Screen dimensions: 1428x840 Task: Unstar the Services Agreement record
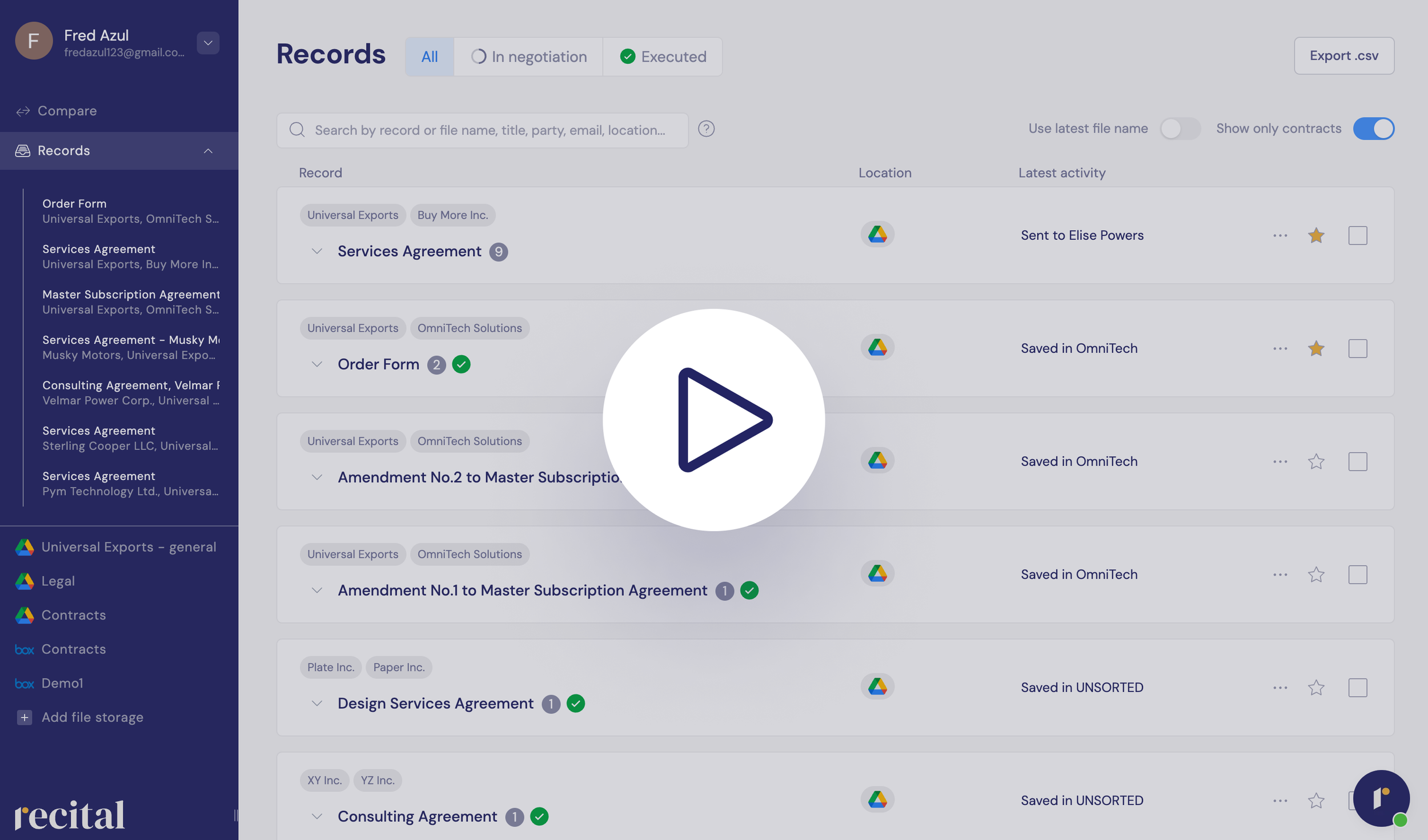tap(1315, 235)
